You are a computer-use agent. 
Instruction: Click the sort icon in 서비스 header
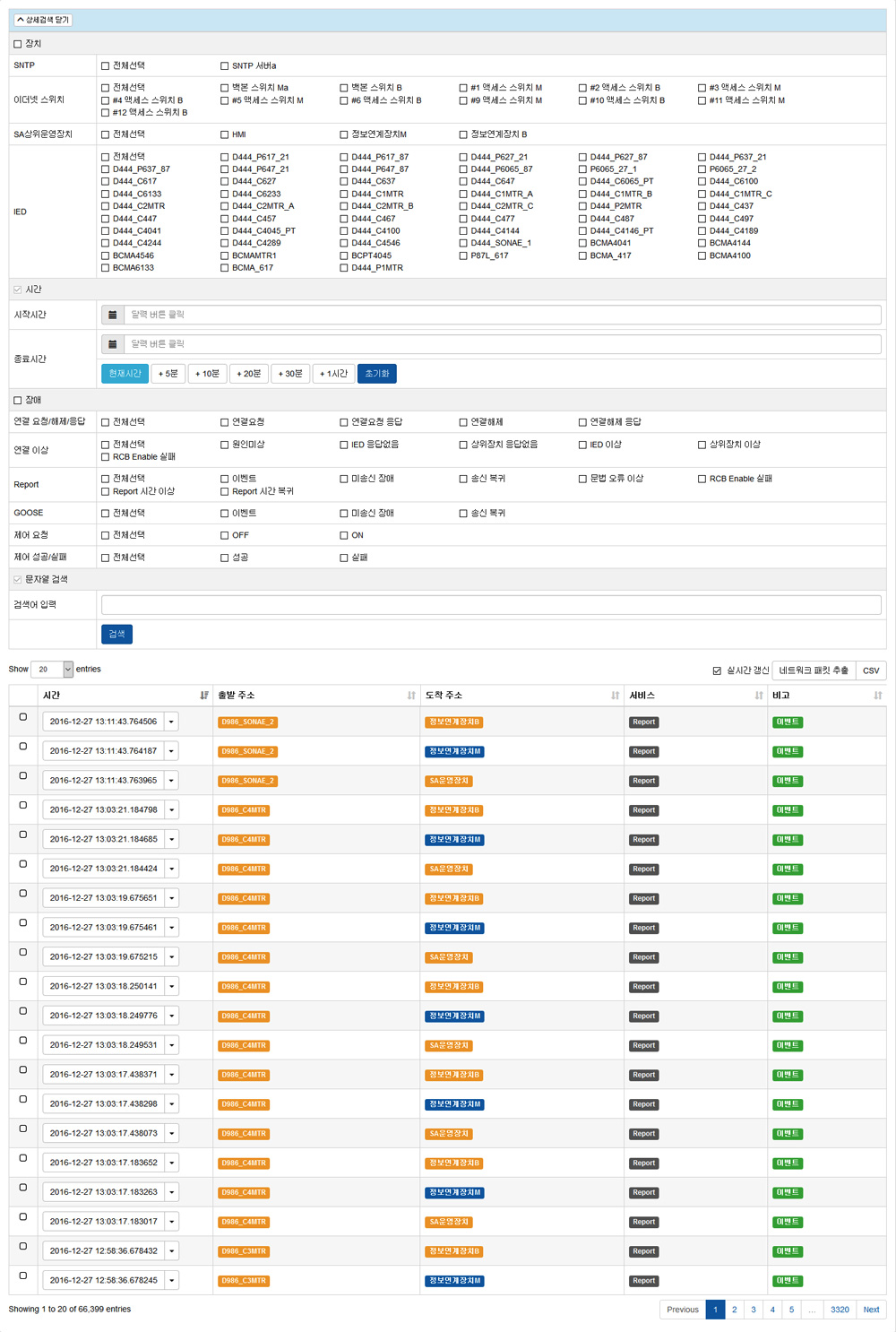pyautogui.click(x=759, y=696)
